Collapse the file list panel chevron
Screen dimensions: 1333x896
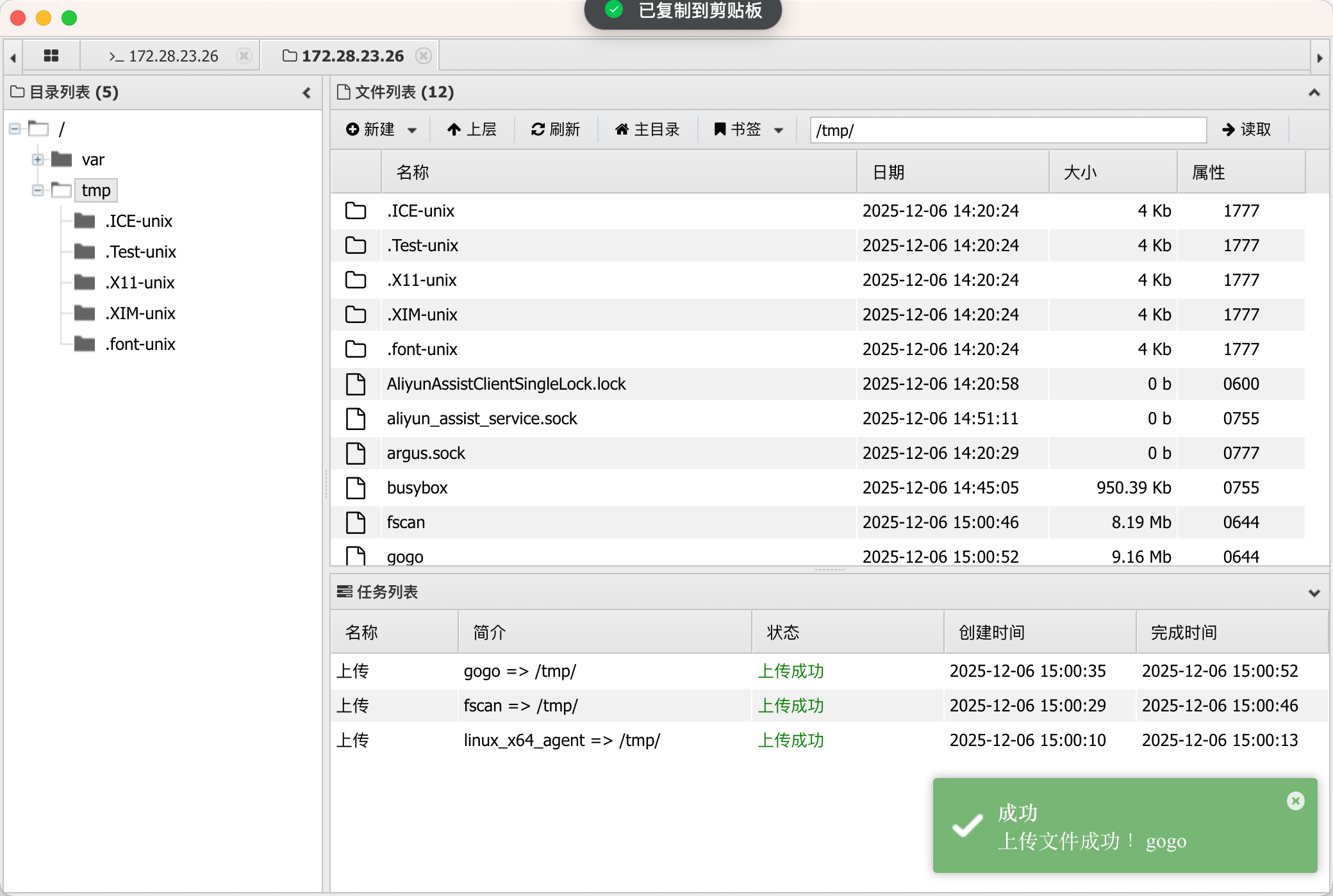tap(1314, 93)
